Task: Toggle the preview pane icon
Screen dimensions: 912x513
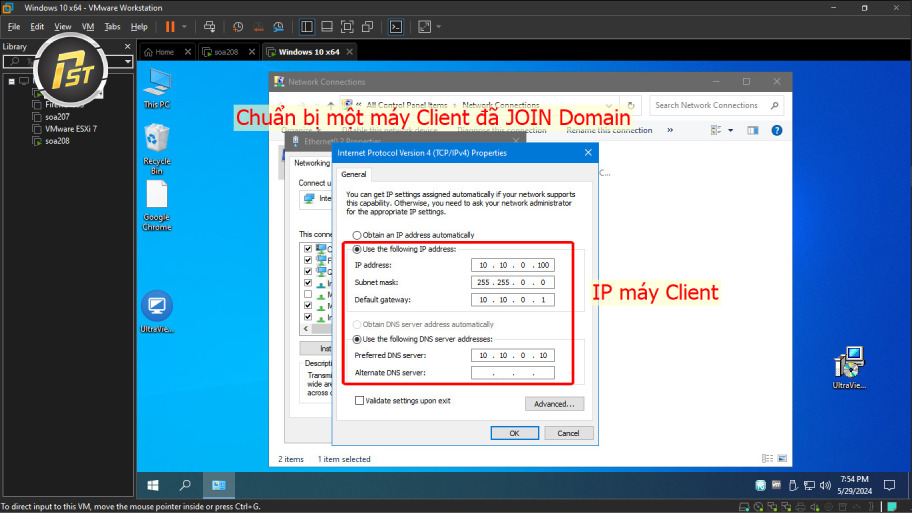Action: (753, 130)
